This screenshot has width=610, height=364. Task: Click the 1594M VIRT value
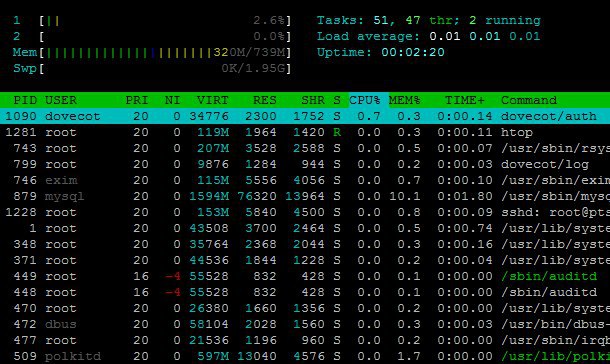[x=209, y=196]
